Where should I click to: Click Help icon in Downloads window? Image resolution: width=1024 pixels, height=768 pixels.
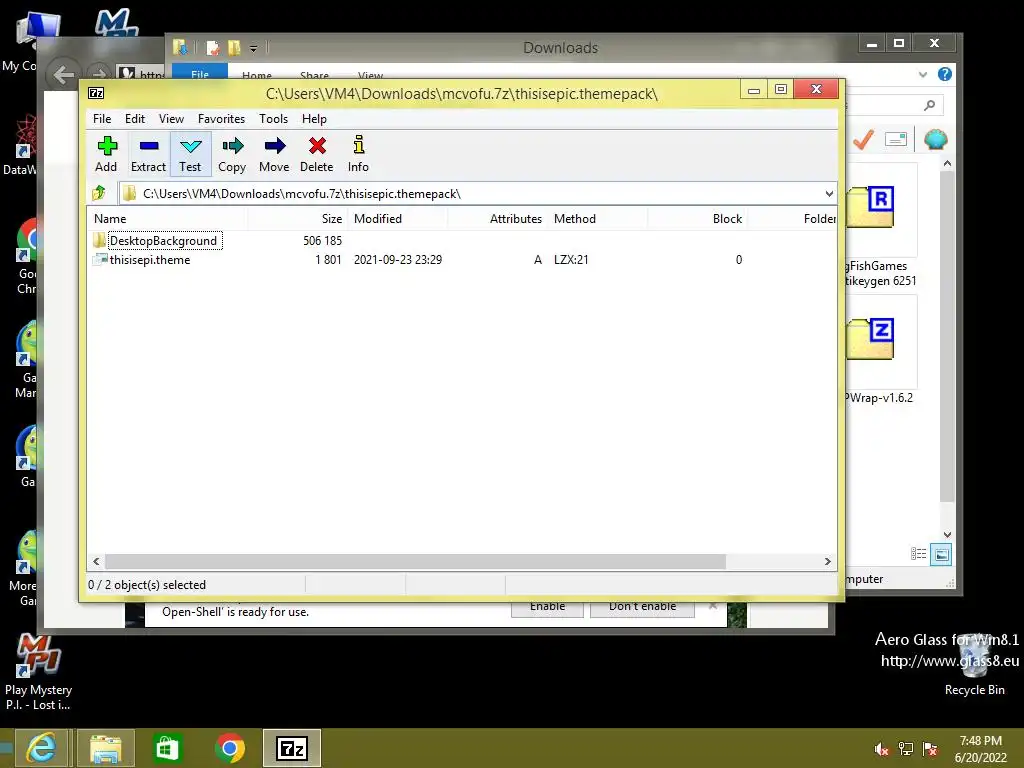click(945, 74)
